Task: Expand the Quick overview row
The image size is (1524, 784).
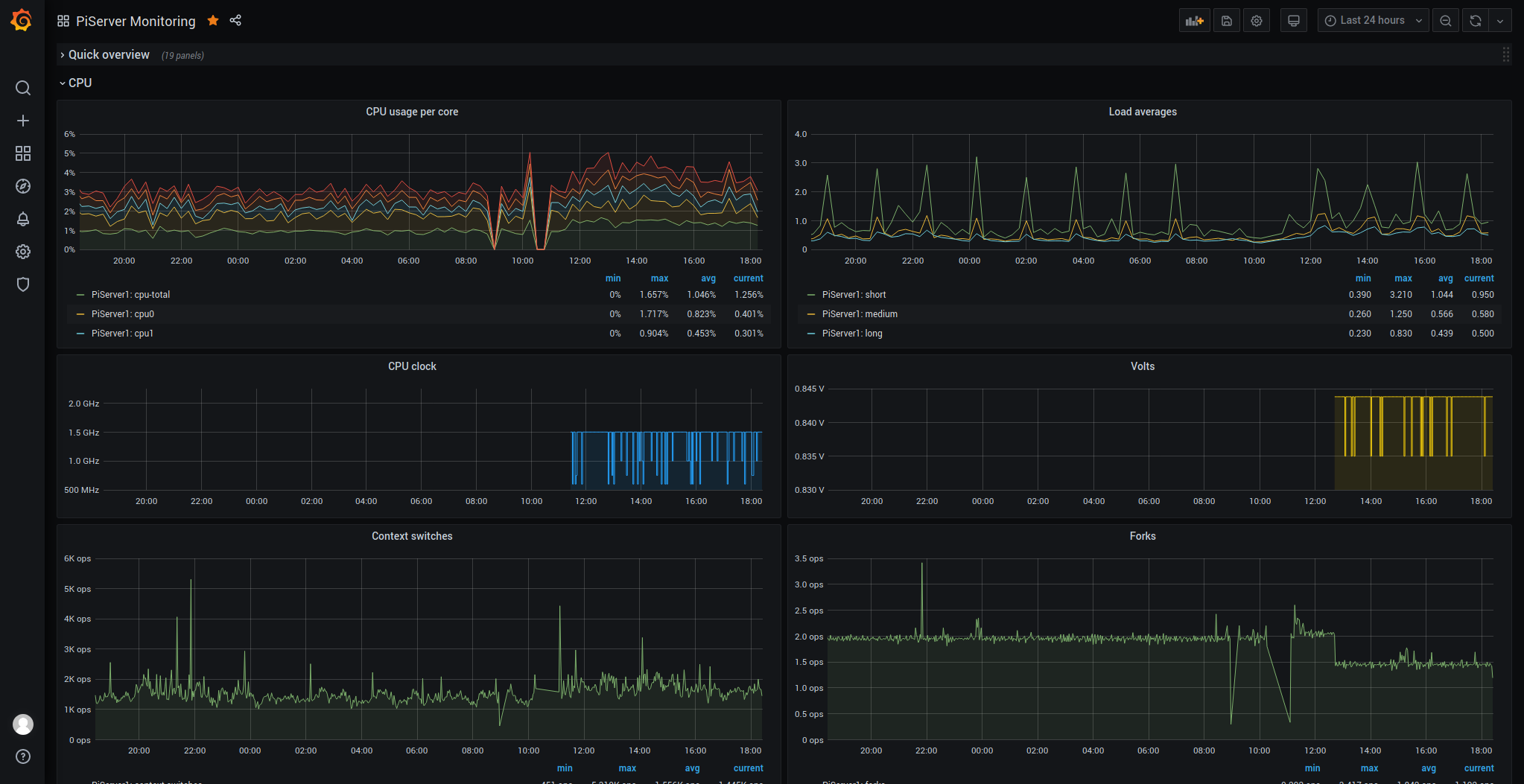Action: [109, 55]
